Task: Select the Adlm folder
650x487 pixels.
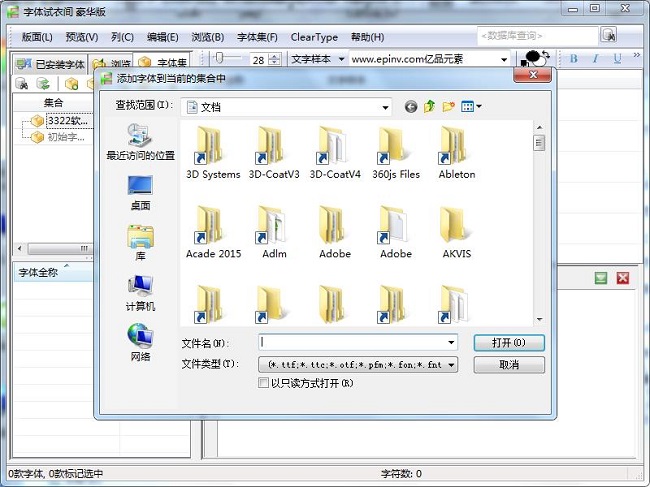Action: point(274,233)
